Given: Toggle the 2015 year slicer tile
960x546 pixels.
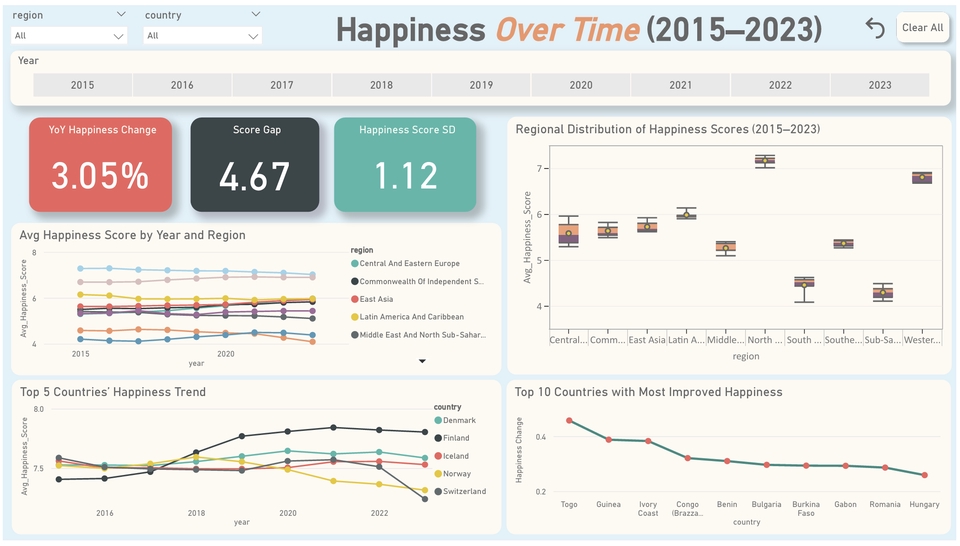Looking at the screenshot, I should point(82,85).
